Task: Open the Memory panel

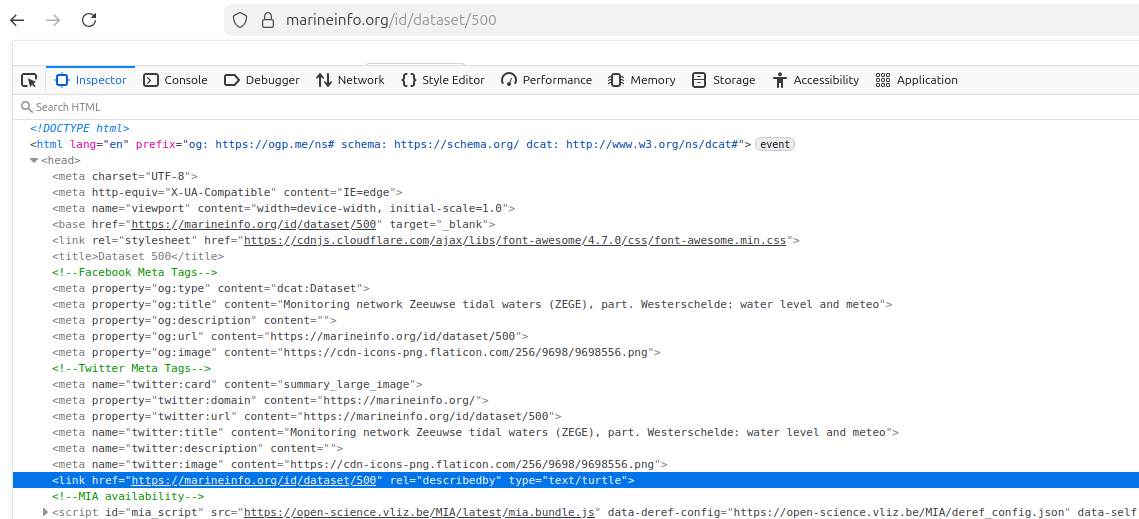Action: [641, 80]
